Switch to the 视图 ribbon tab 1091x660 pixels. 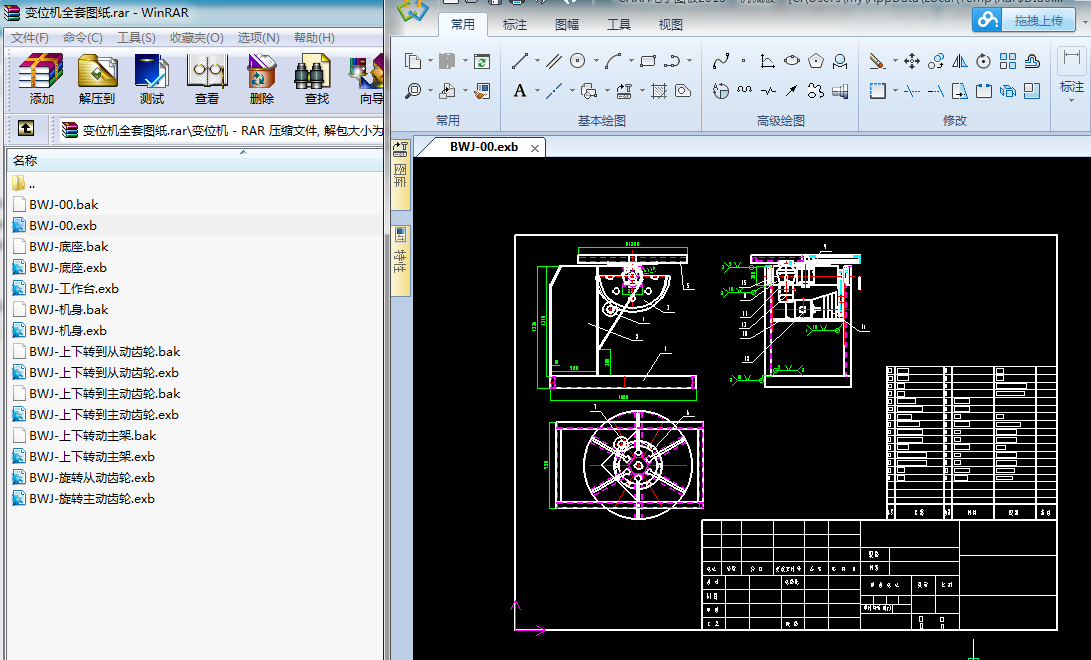click(x=671, y=24)
